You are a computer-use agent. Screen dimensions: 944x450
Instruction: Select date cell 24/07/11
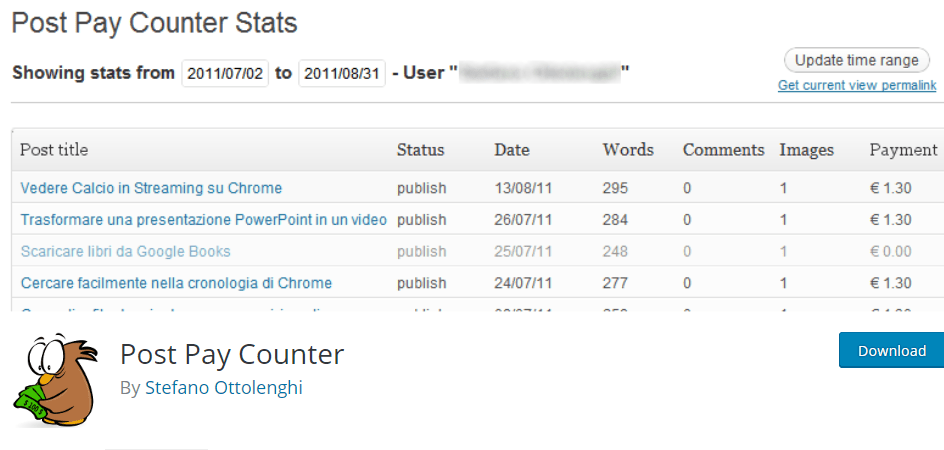[523, 283]
